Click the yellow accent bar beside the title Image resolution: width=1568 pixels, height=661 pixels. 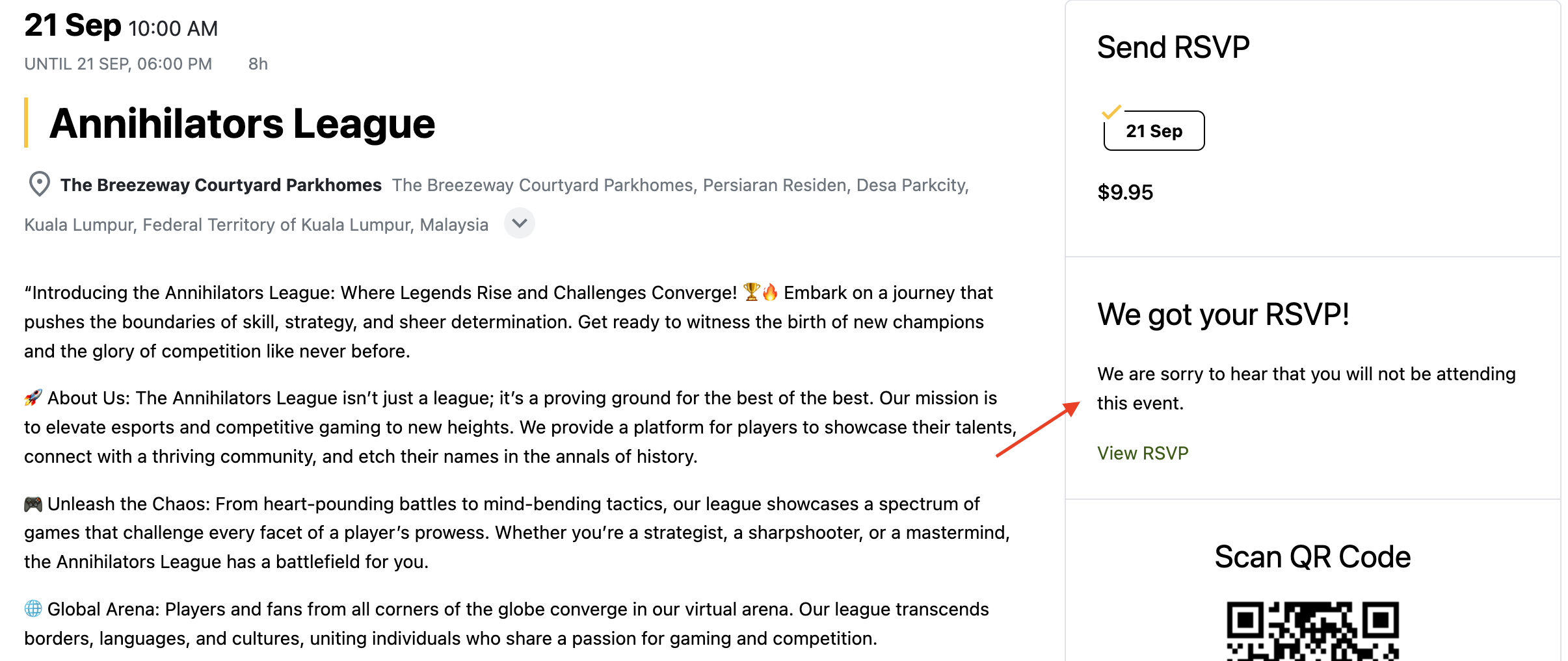click(26, 122)
